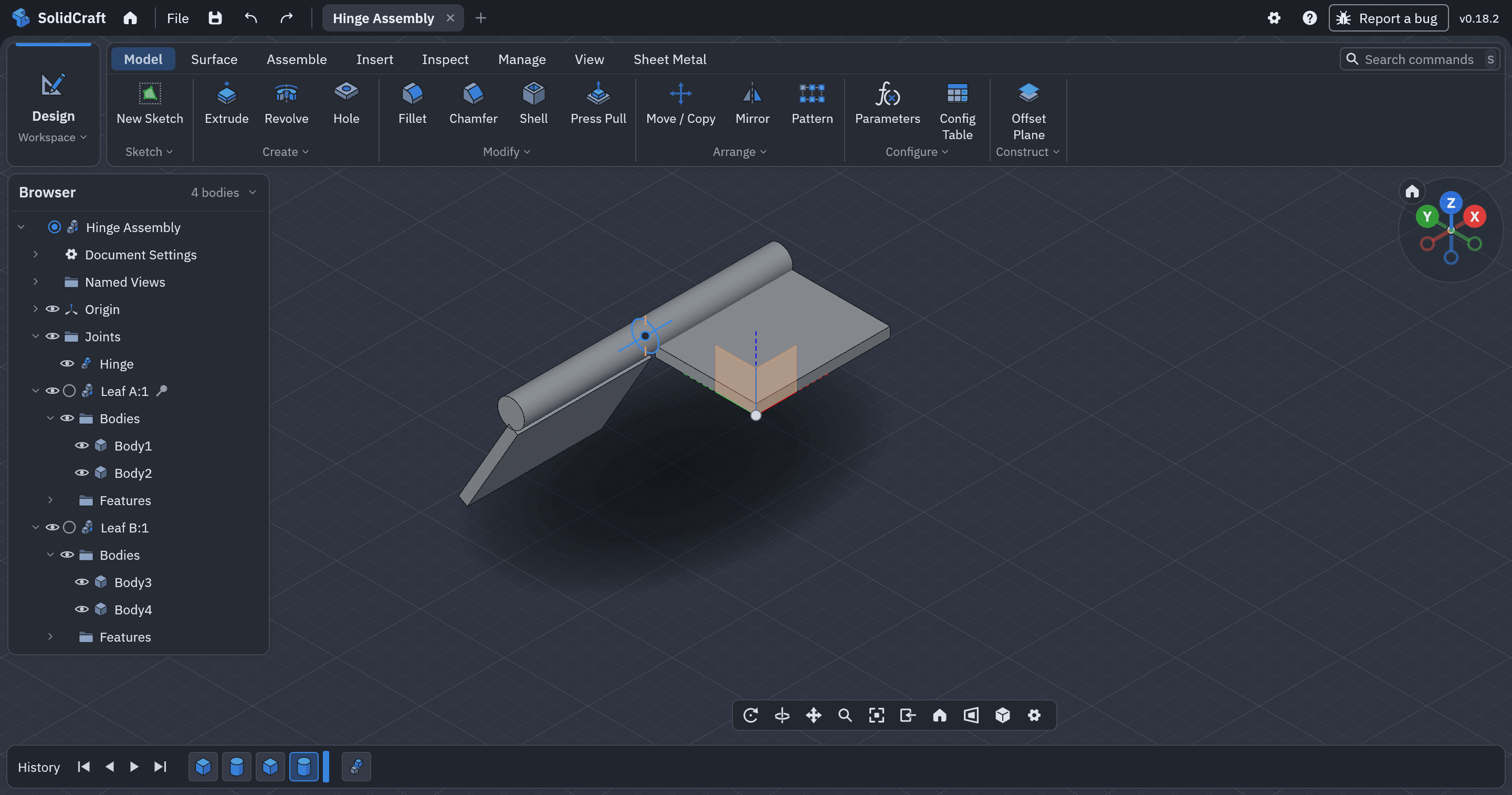Hide Body1 using its eye icon

click(x=81, y=446)
